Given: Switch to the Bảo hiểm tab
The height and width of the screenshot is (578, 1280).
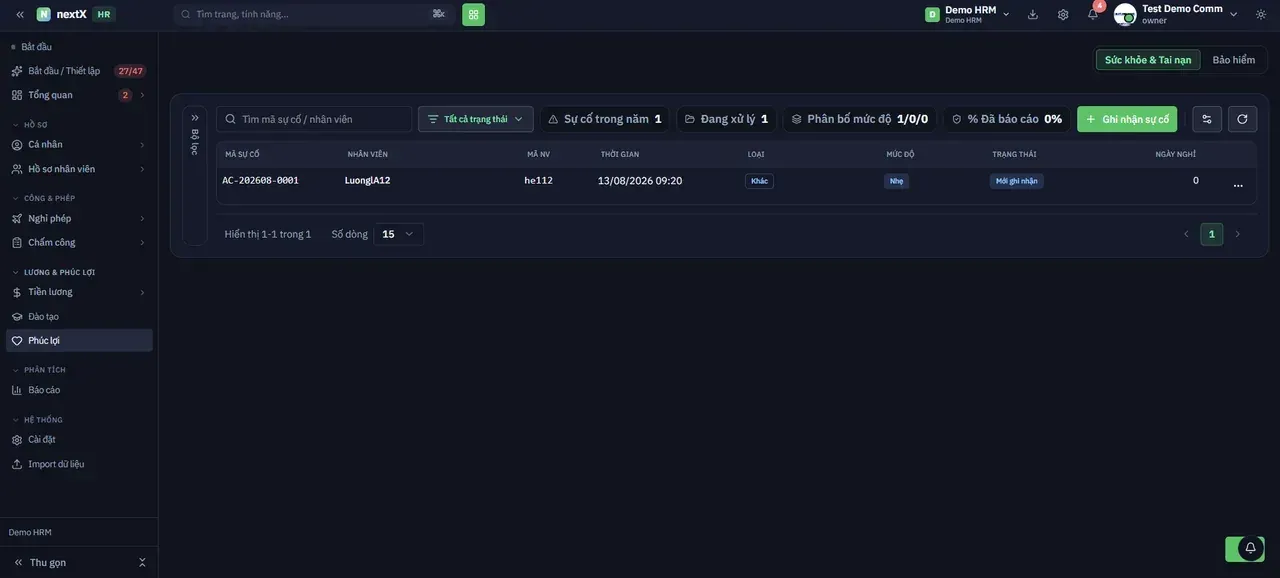Looking at the screenshot, I should pyautogui.click(x=1234, y=60).
